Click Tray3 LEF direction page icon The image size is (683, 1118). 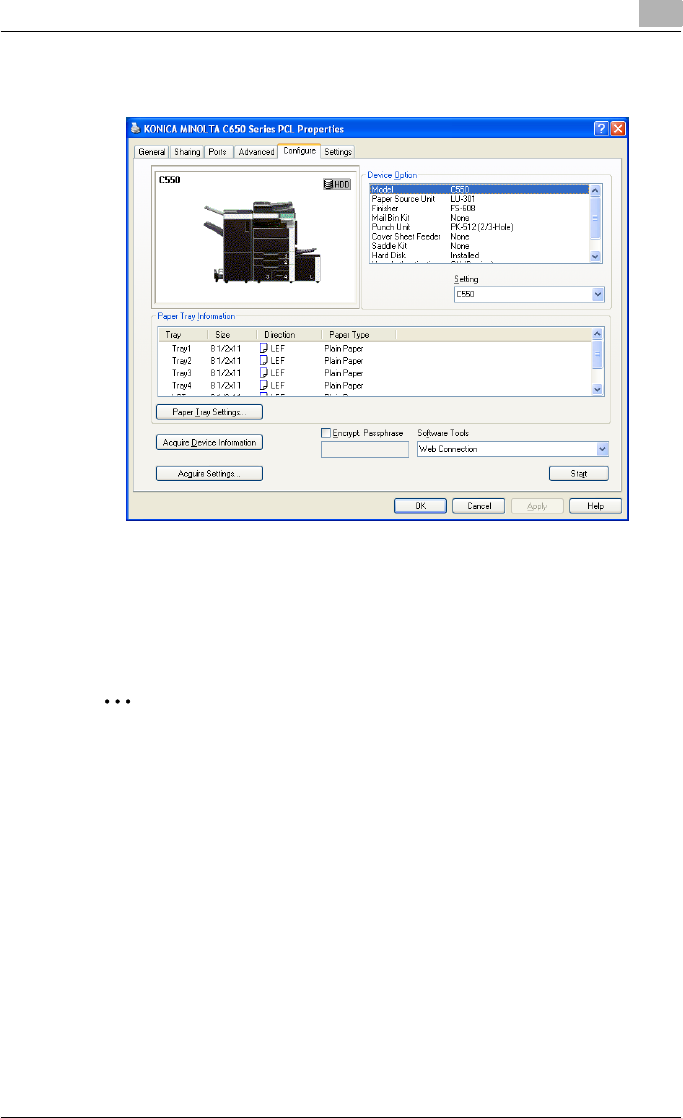[x=264, y=373]
